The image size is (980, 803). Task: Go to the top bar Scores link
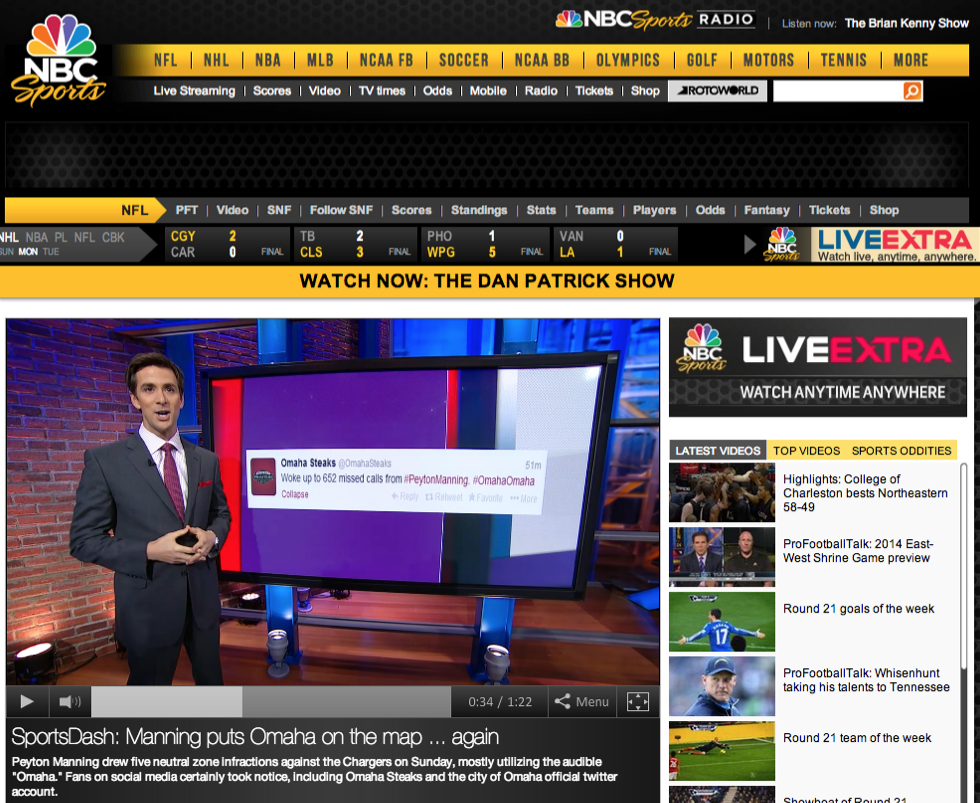[272, 91]
